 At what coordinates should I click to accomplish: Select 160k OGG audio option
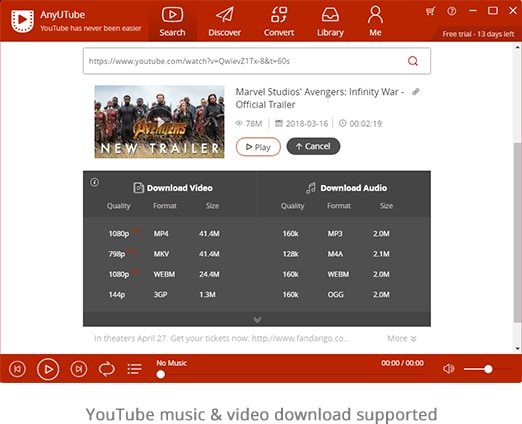tap(336, 294)
